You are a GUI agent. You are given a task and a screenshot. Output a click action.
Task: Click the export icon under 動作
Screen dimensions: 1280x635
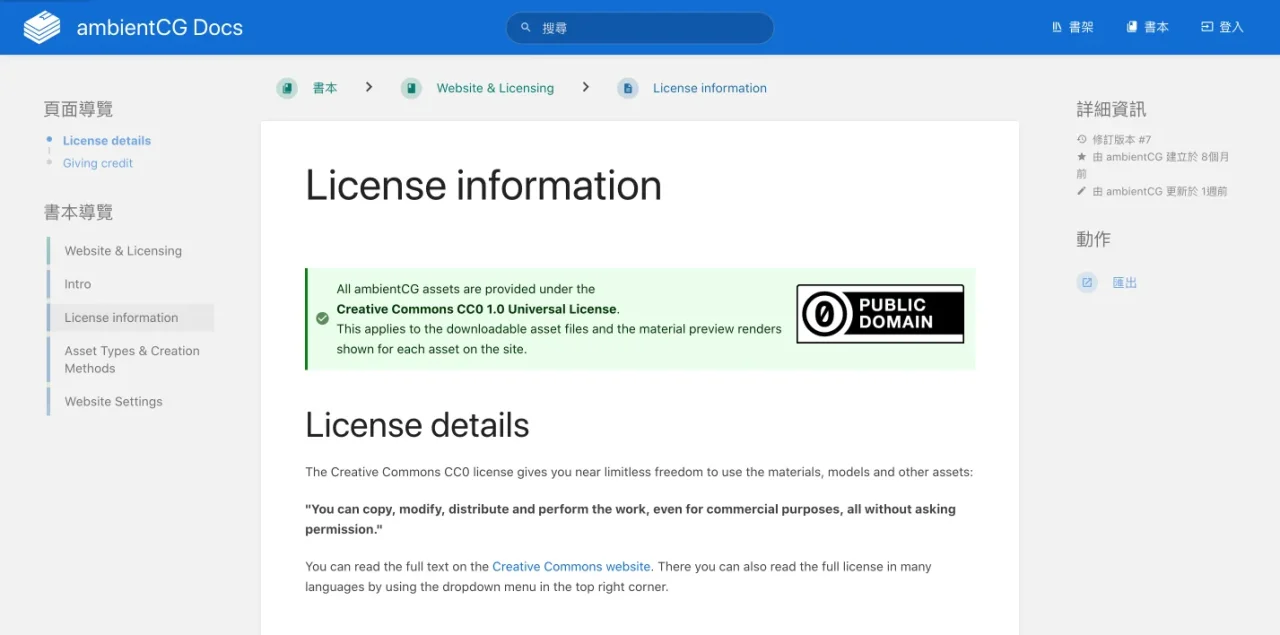[x=1087, y=283]
